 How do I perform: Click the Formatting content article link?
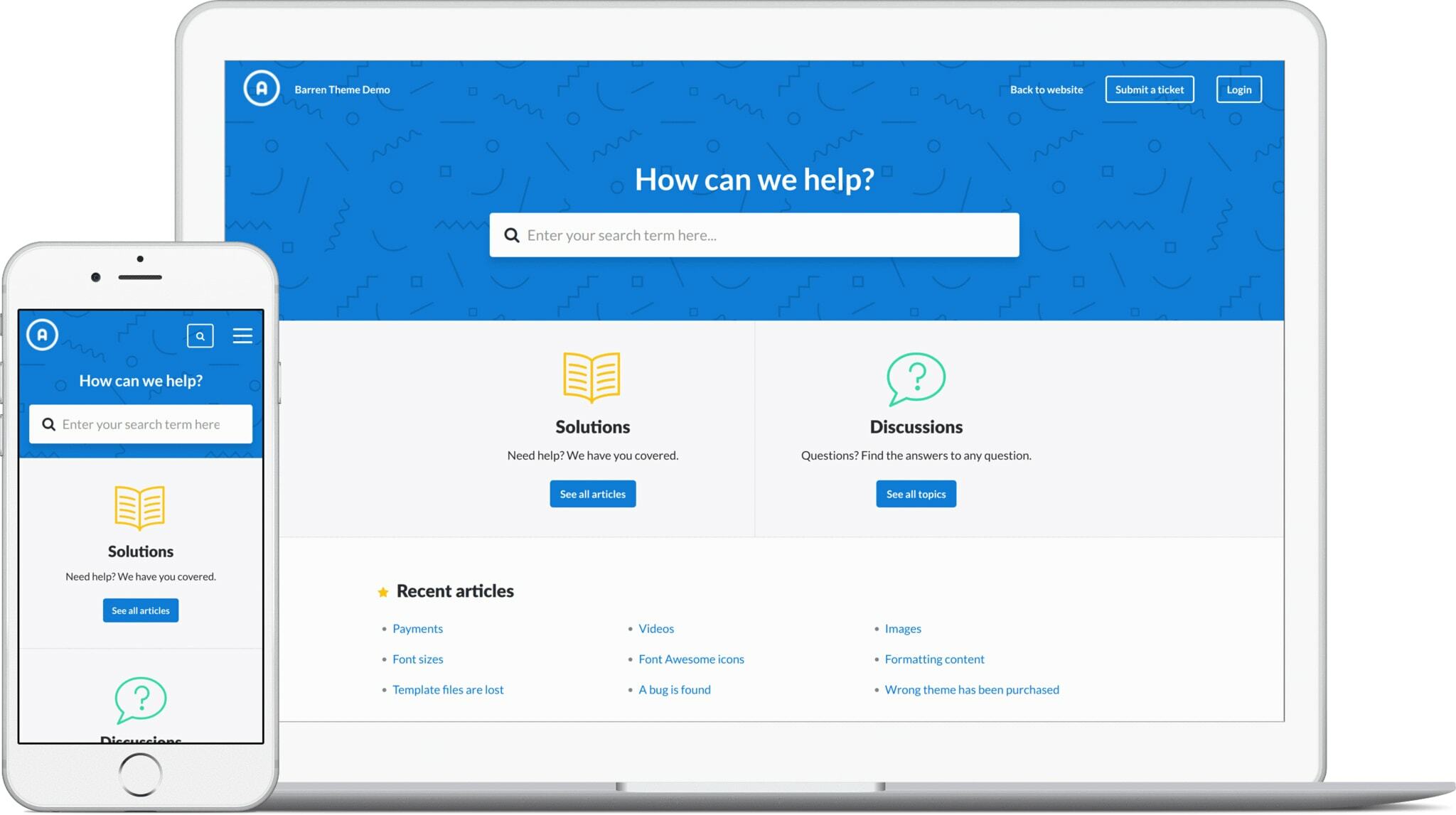pos(934,658)
